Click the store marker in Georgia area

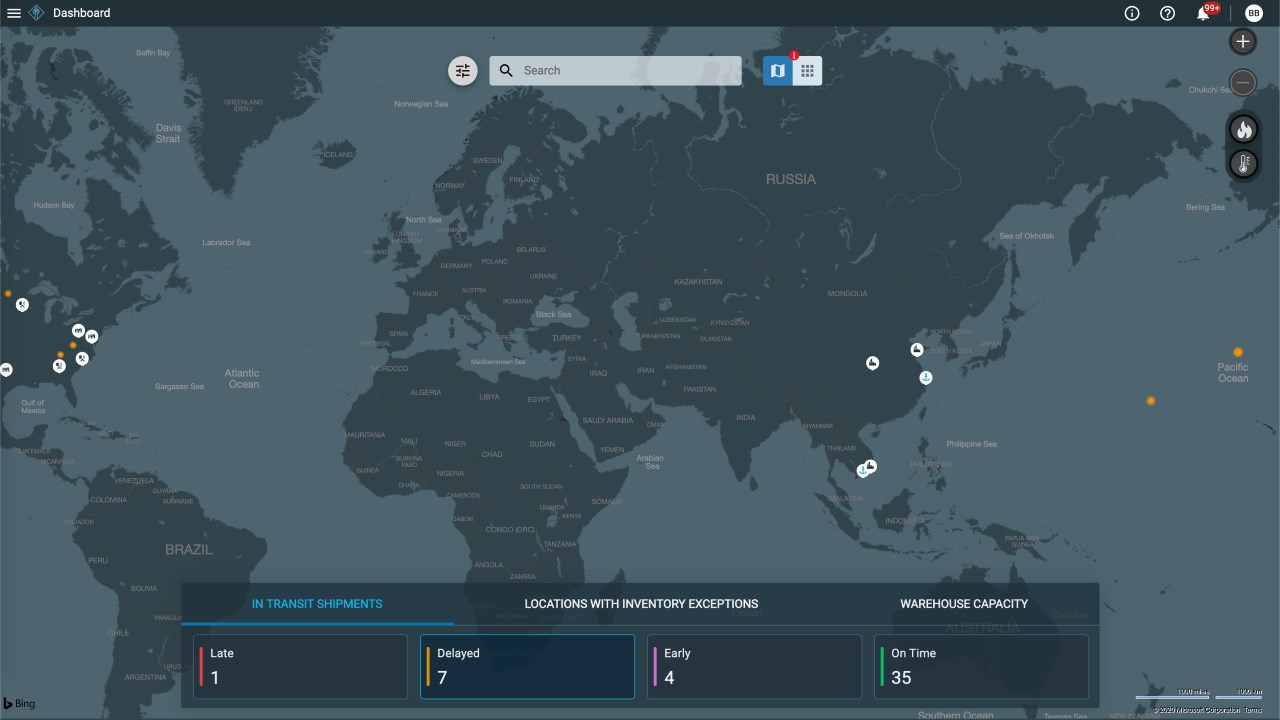[60, 366]
